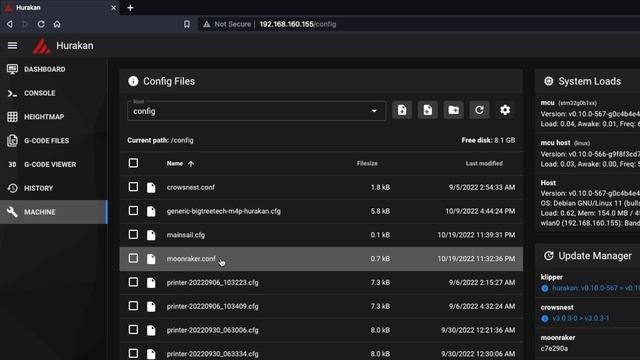Click the Config Files info icon

pos(133,81)
